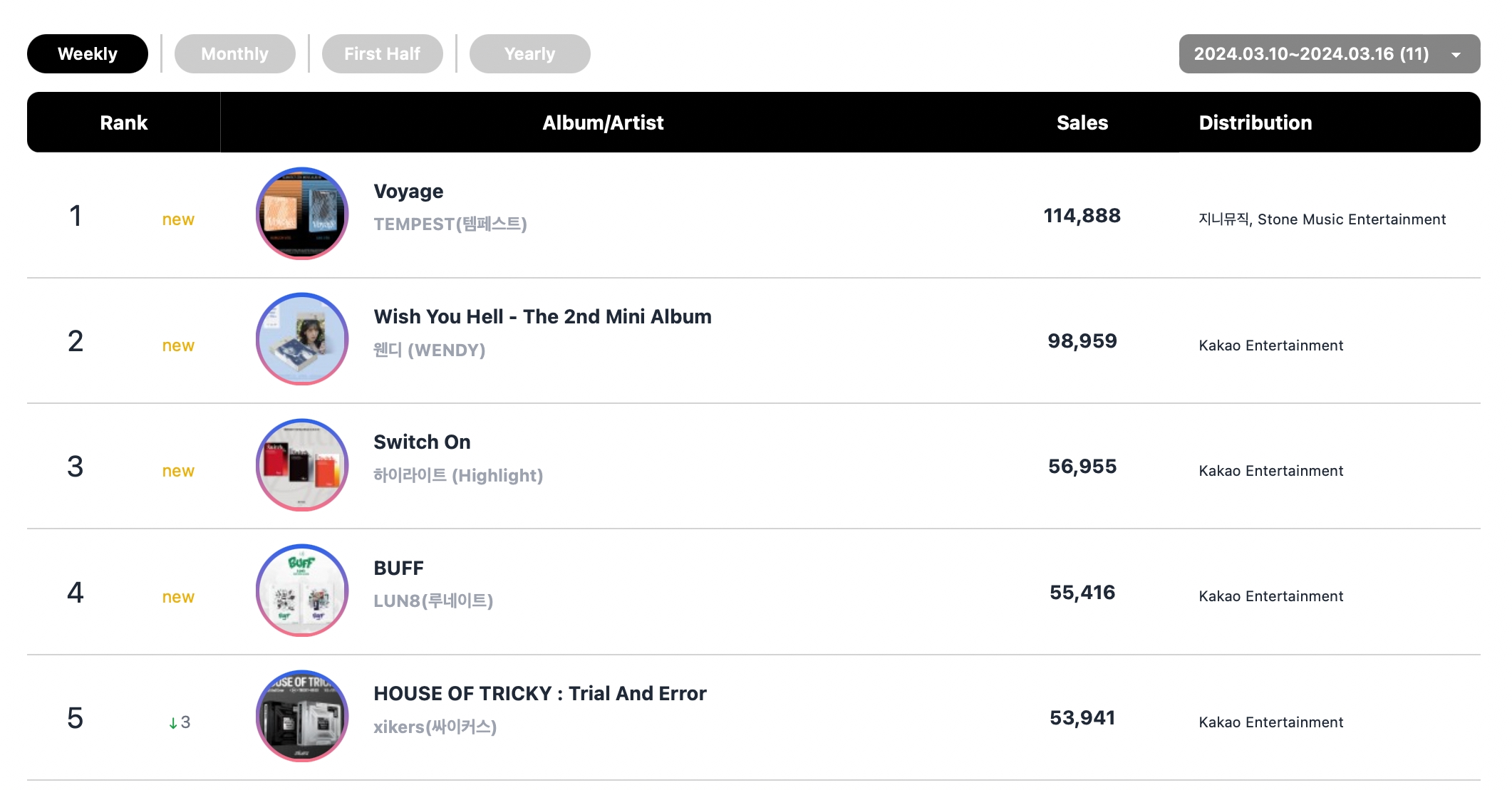This screenshot has height=790, width=1512.
Task: Select the First Half chart tab
Action: pyautogui.click(x=382, y=54)
